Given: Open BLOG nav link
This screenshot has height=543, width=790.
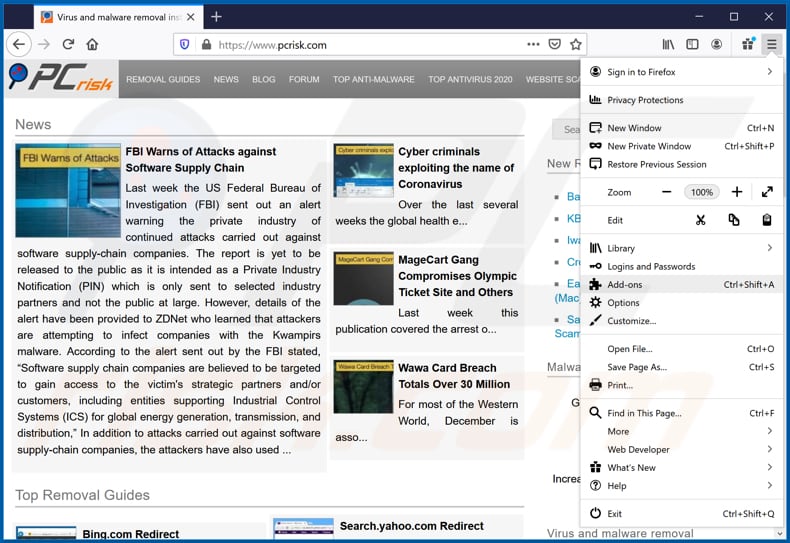Looking at the screenshot, I should 264,79.
